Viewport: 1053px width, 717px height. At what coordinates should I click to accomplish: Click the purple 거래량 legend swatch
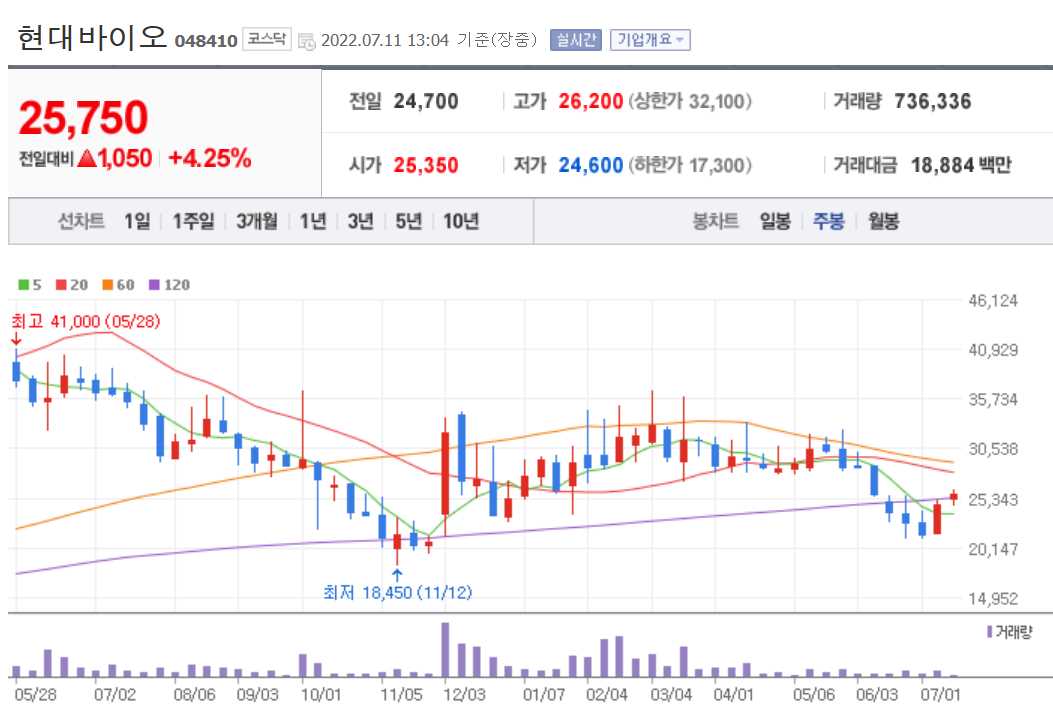point(990,632)
